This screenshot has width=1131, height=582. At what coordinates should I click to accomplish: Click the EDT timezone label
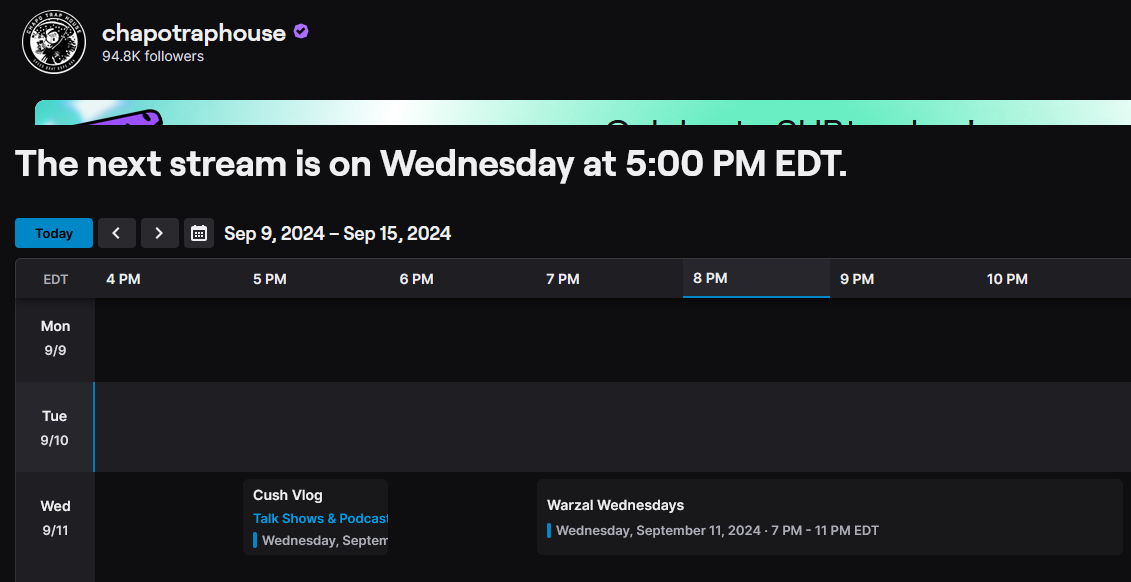pyautogui.click(x=55, y=279)
